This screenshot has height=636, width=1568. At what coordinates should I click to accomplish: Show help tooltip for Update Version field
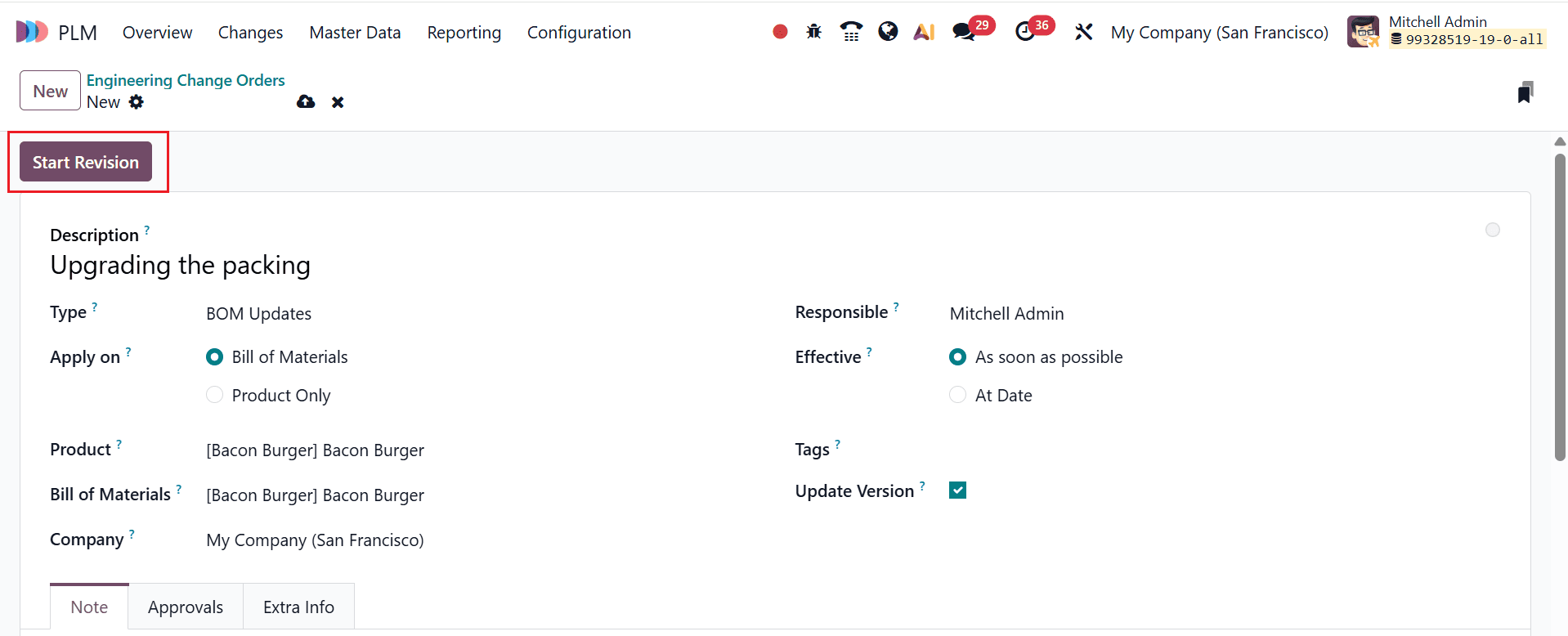click(922, 486)
